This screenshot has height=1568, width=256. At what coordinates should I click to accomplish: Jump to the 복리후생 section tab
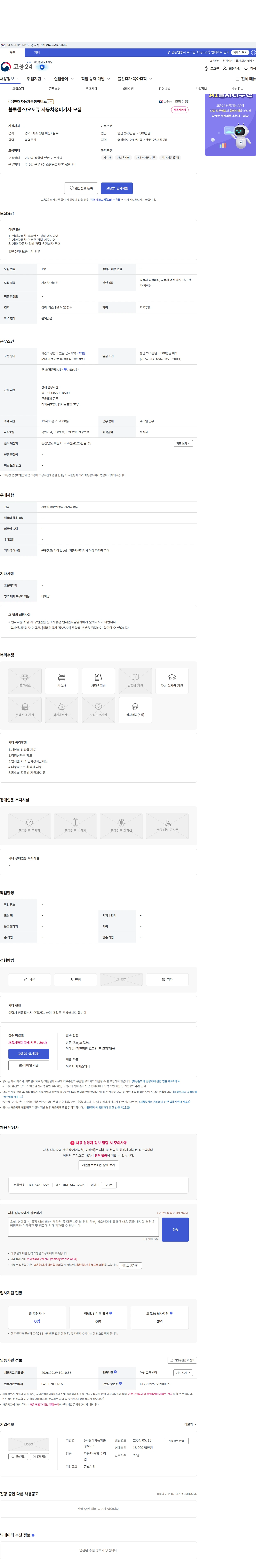128,89
